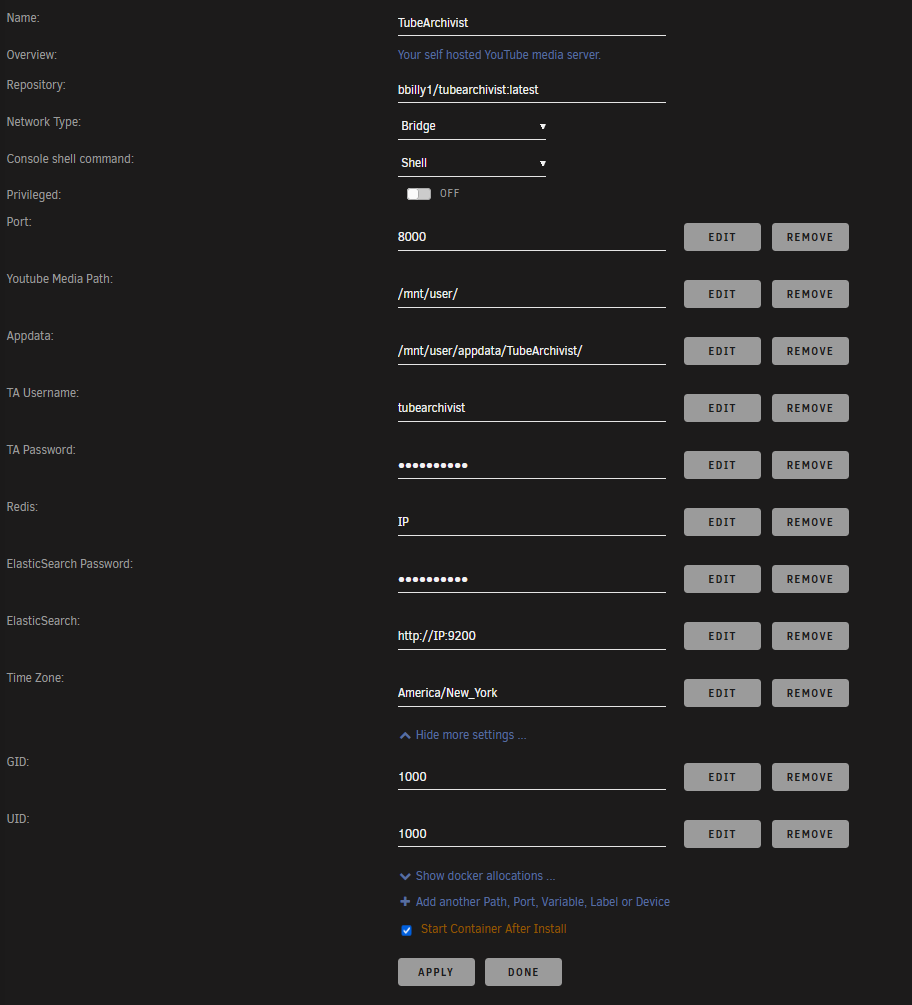Remove the Appdata path
912x1005 pixels.
coord(810,351)
